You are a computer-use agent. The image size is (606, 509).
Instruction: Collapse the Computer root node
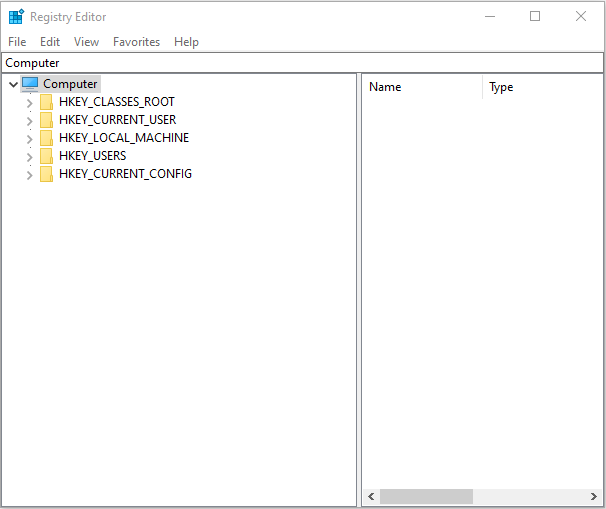coord(13,84)
